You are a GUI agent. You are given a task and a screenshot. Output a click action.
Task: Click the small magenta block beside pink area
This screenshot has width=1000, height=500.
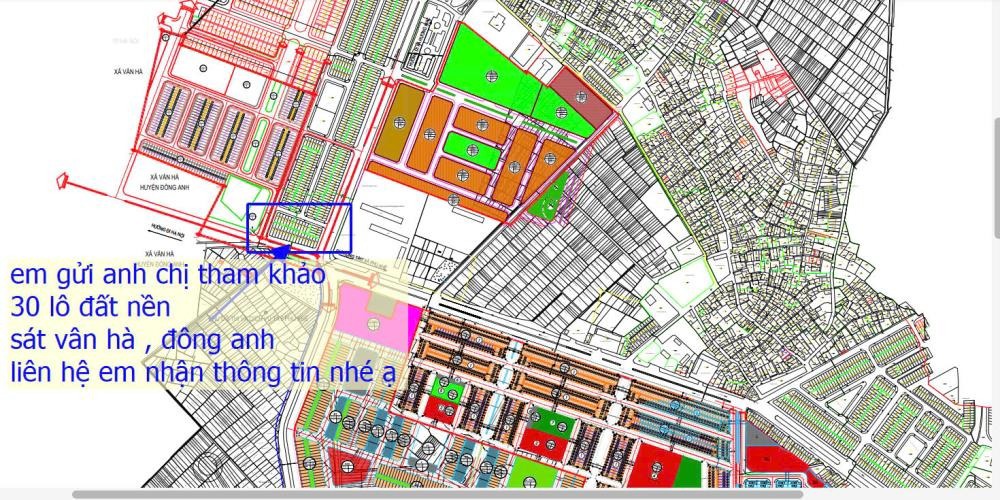tap(414, 322)
